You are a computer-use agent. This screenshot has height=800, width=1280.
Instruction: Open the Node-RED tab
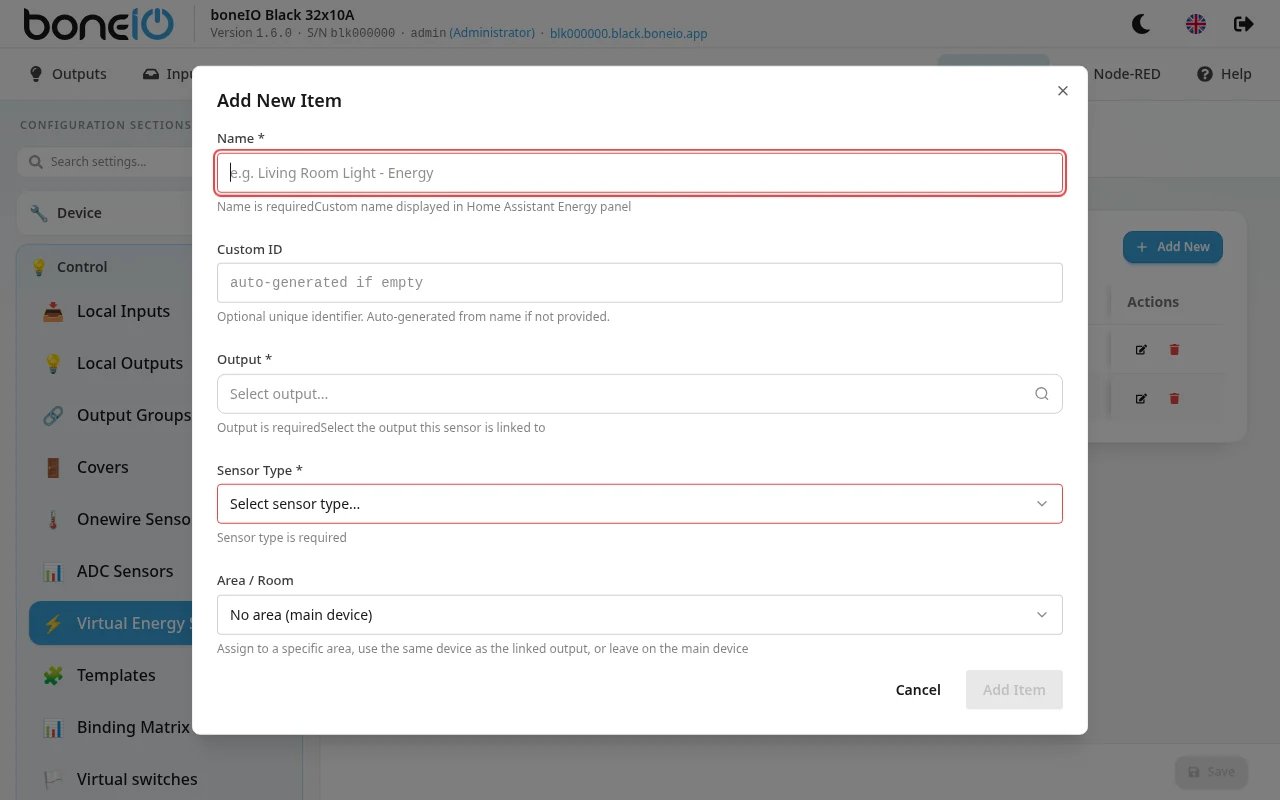(x=1127, y=74)
